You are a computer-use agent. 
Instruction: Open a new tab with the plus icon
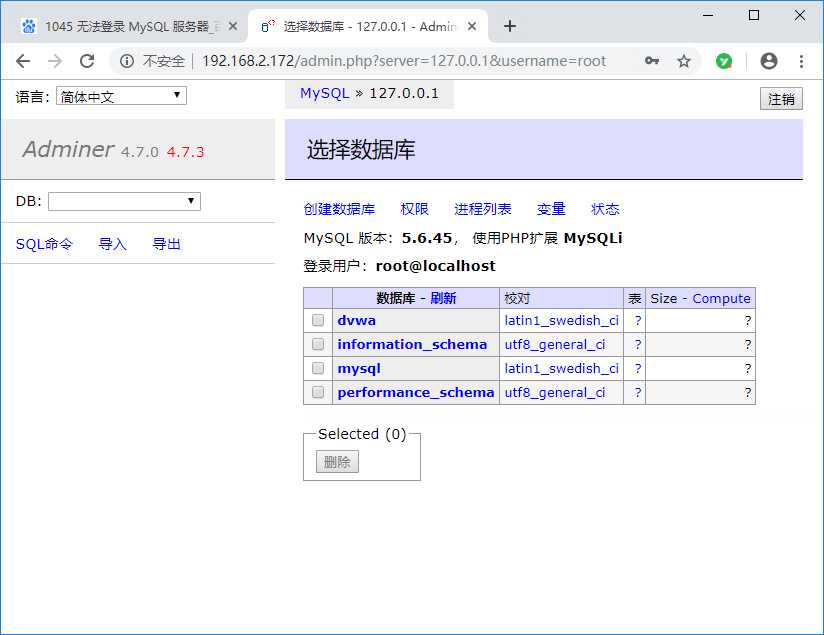tap(510, 26)
